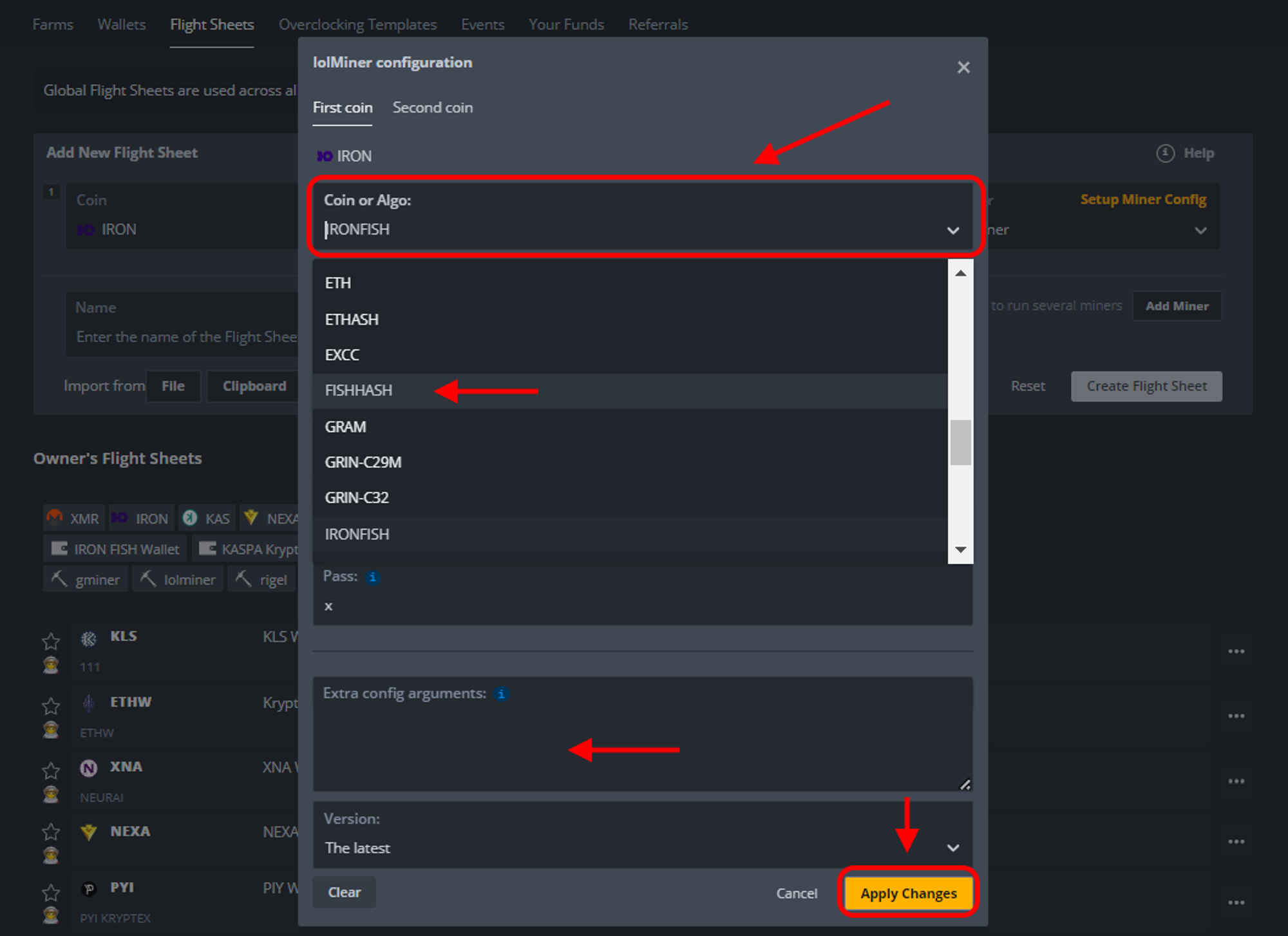
Task: Click the ETHW coin icon
Action: click(89, 703)
